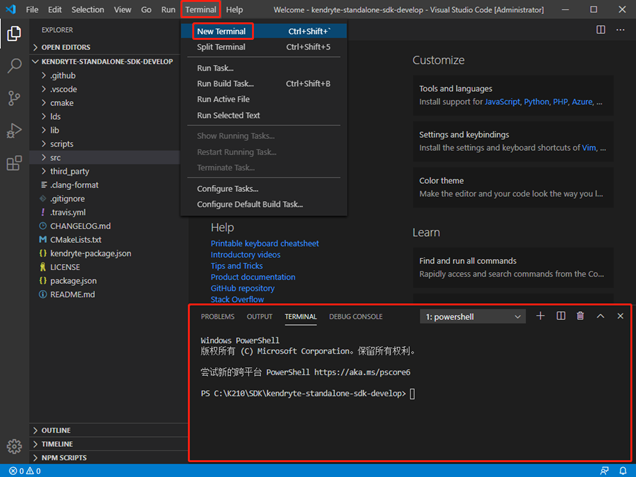Open Printable keyboard cheatsheet link

264,243
